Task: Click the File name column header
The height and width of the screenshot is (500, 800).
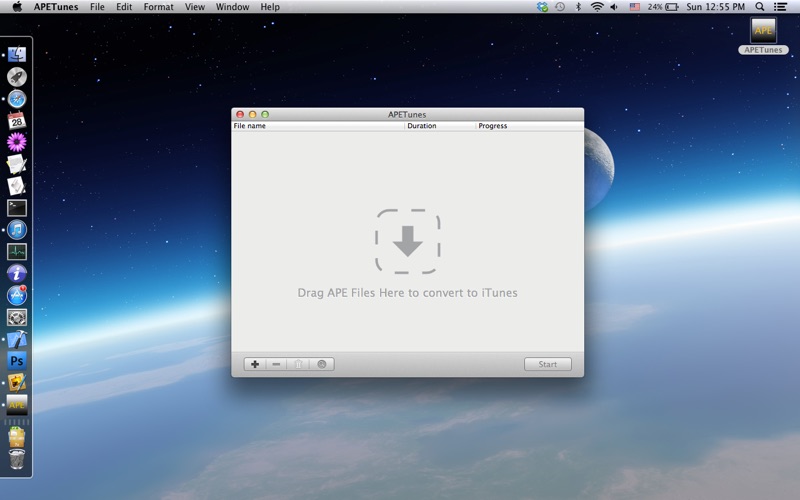Action: 317,126
